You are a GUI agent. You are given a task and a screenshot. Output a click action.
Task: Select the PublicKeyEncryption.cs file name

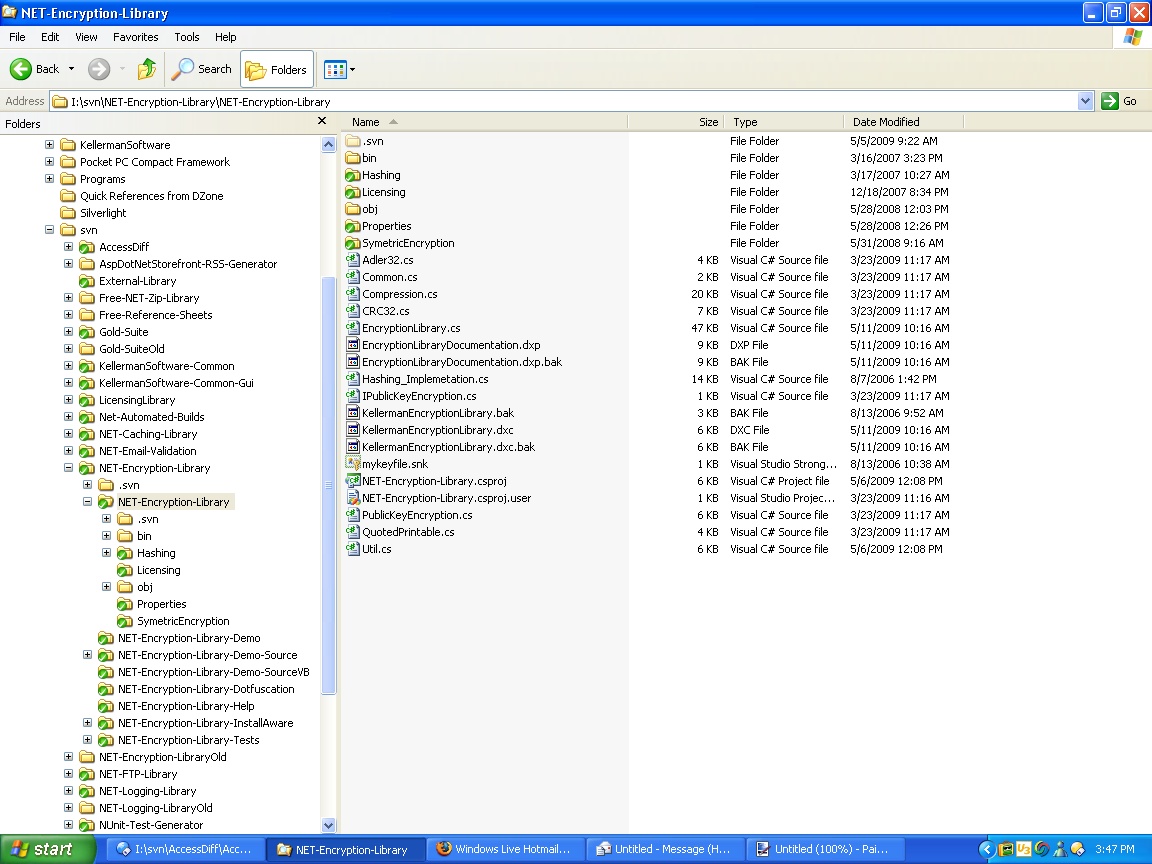[x=417, y=515]
